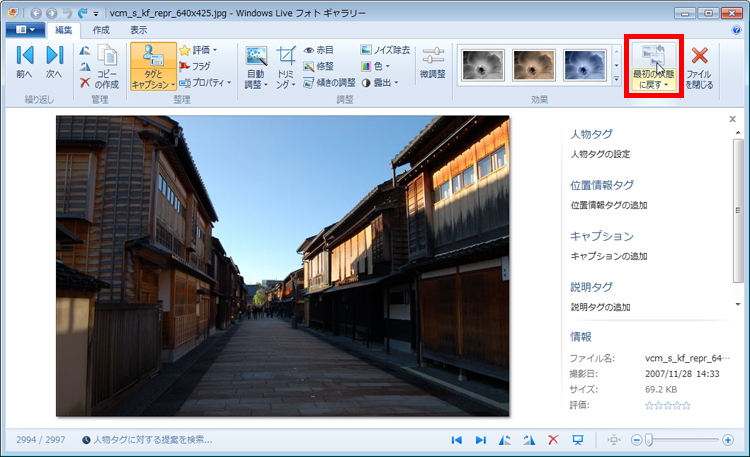Viewport: 750px width, 457px height.
Task: Open help with the question mark icon
Action: 736,30
